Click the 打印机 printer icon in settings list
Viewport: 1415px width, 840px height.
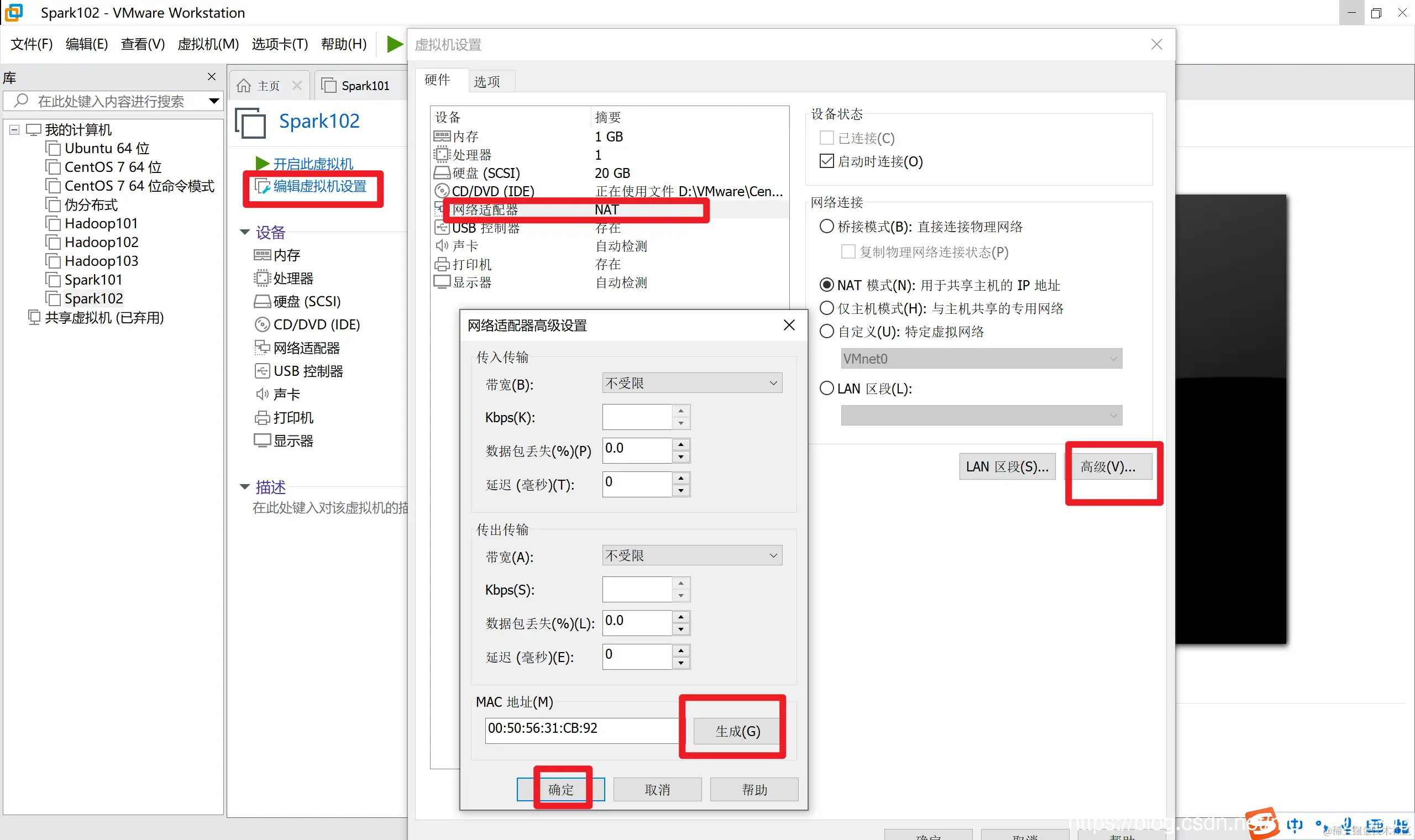point(442,264)
